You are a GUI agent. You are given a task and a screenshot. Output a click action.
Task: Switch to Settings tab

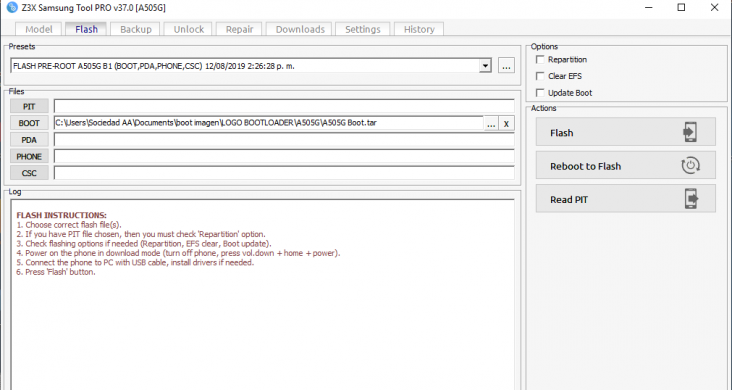[362, 29]
